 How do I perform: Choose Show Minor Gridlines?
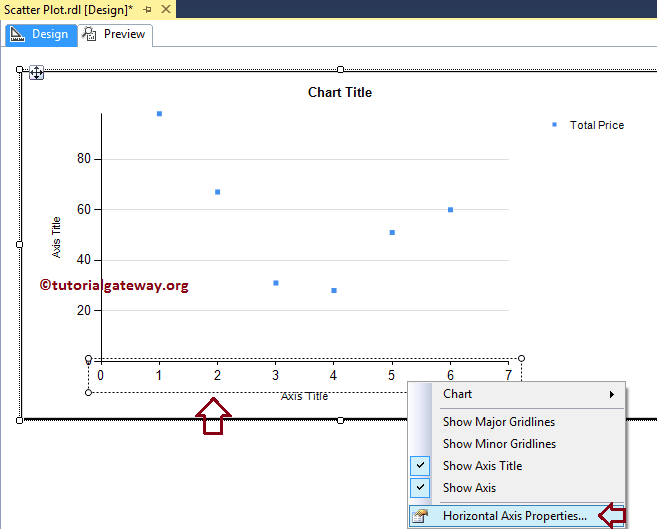point(517,444)
